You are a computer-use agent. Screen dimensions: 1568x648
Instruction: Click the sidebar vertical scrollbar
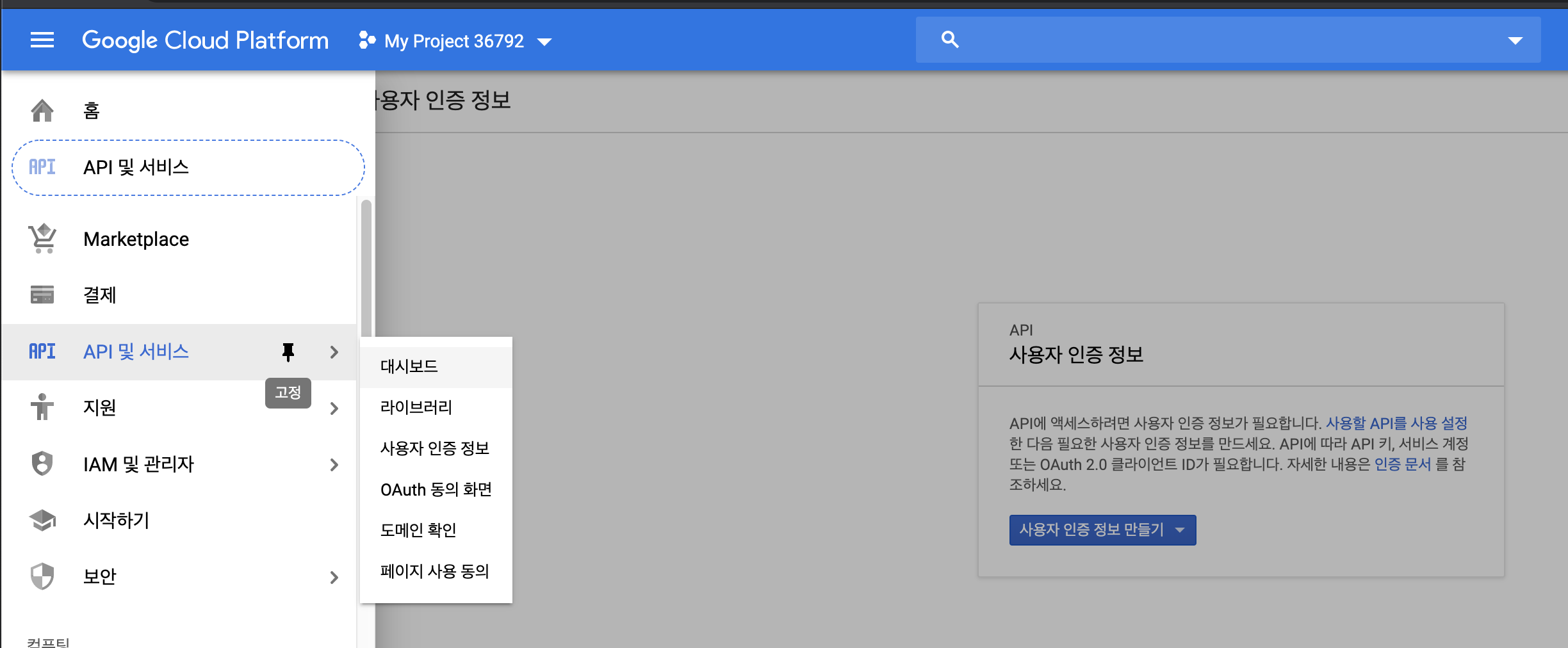tap(366, 268)
